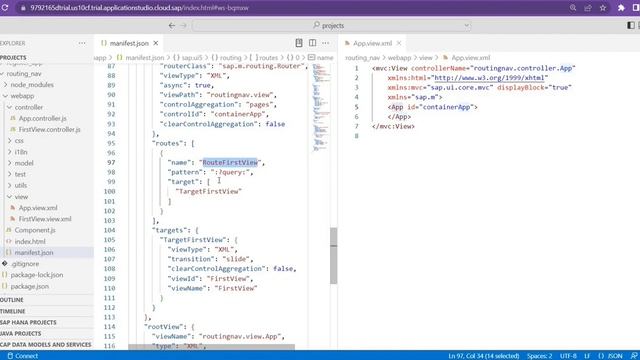Click Ln 97, Col 34 cursor position
This screenshot has height=360, width=640.
click(484, 356)
